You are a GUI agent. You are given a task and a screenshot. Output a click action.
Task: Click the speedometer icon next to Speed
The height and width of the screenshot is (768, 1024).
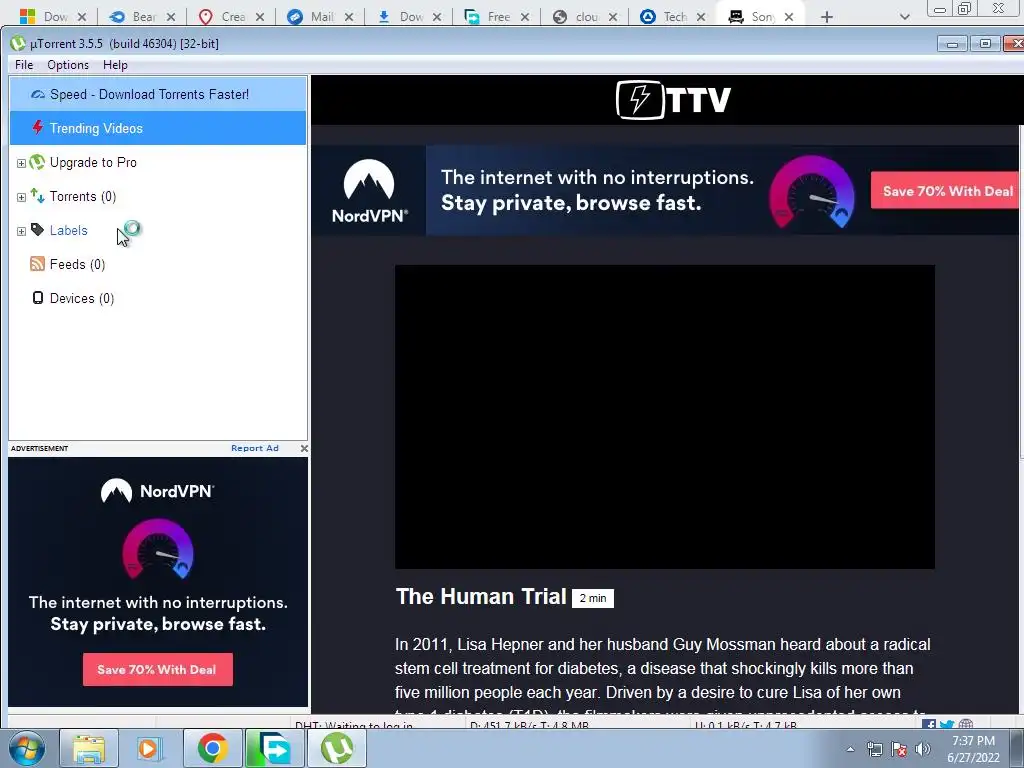tap(38, 94)
